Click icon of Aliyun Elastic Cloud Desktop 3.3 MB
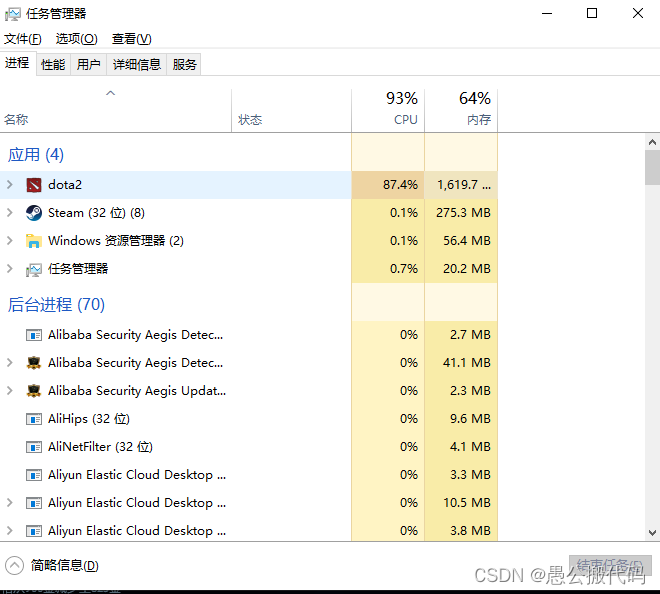Viewport: 660px width, 594px height. [x=34, y=475]
